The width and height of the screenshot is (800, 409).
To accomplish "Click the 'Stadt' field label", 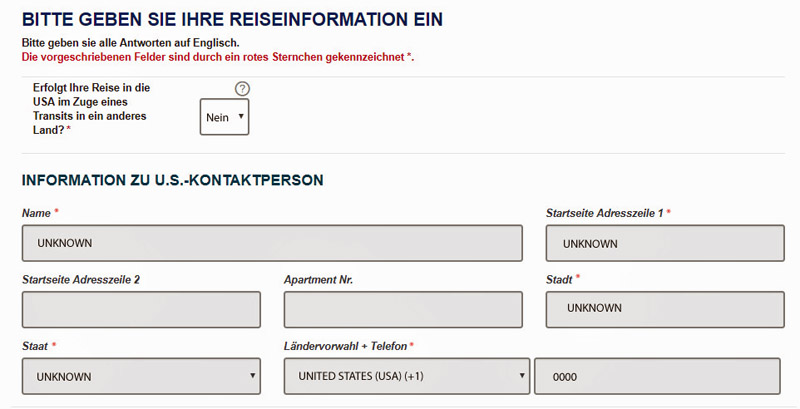I will click(559, 279).
